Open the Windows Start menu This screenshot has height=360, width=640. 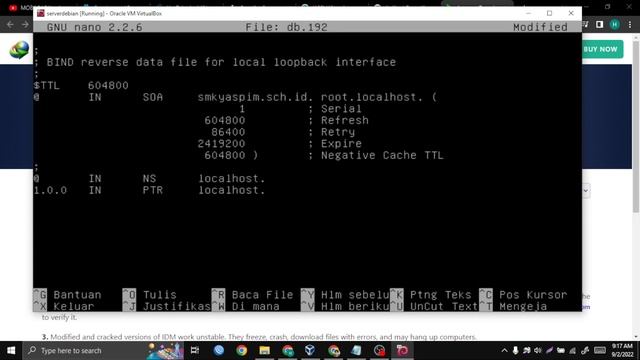click(11, 350)
